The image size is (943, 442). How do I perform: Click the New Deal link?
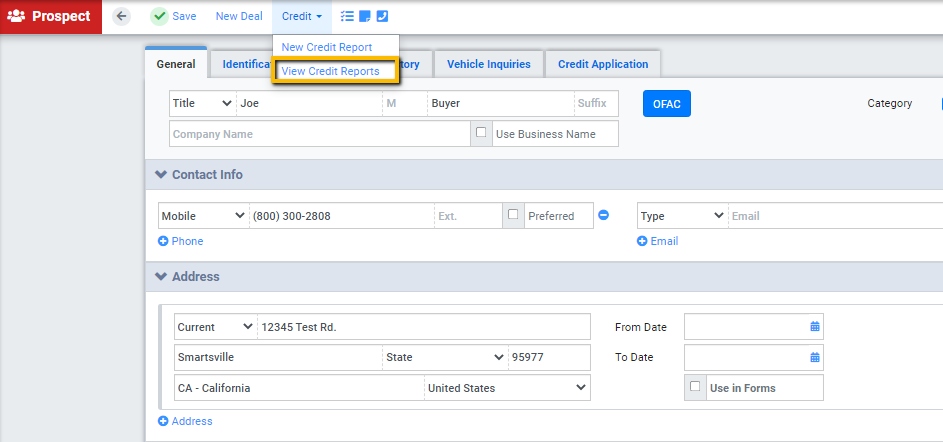click(239, 16)
